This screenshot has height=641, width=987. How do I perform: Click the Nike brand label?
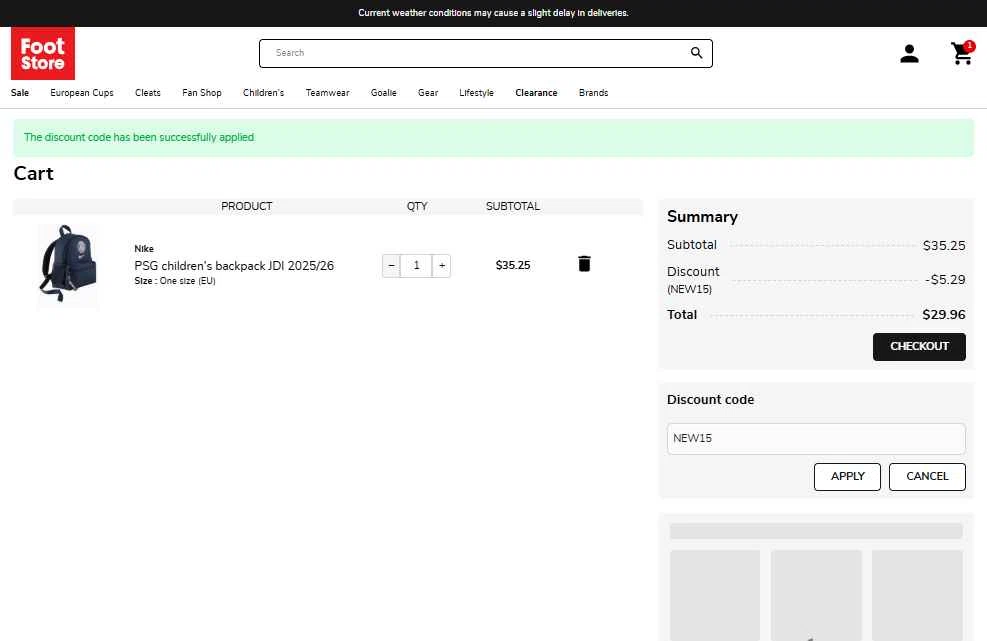point(144,249)
